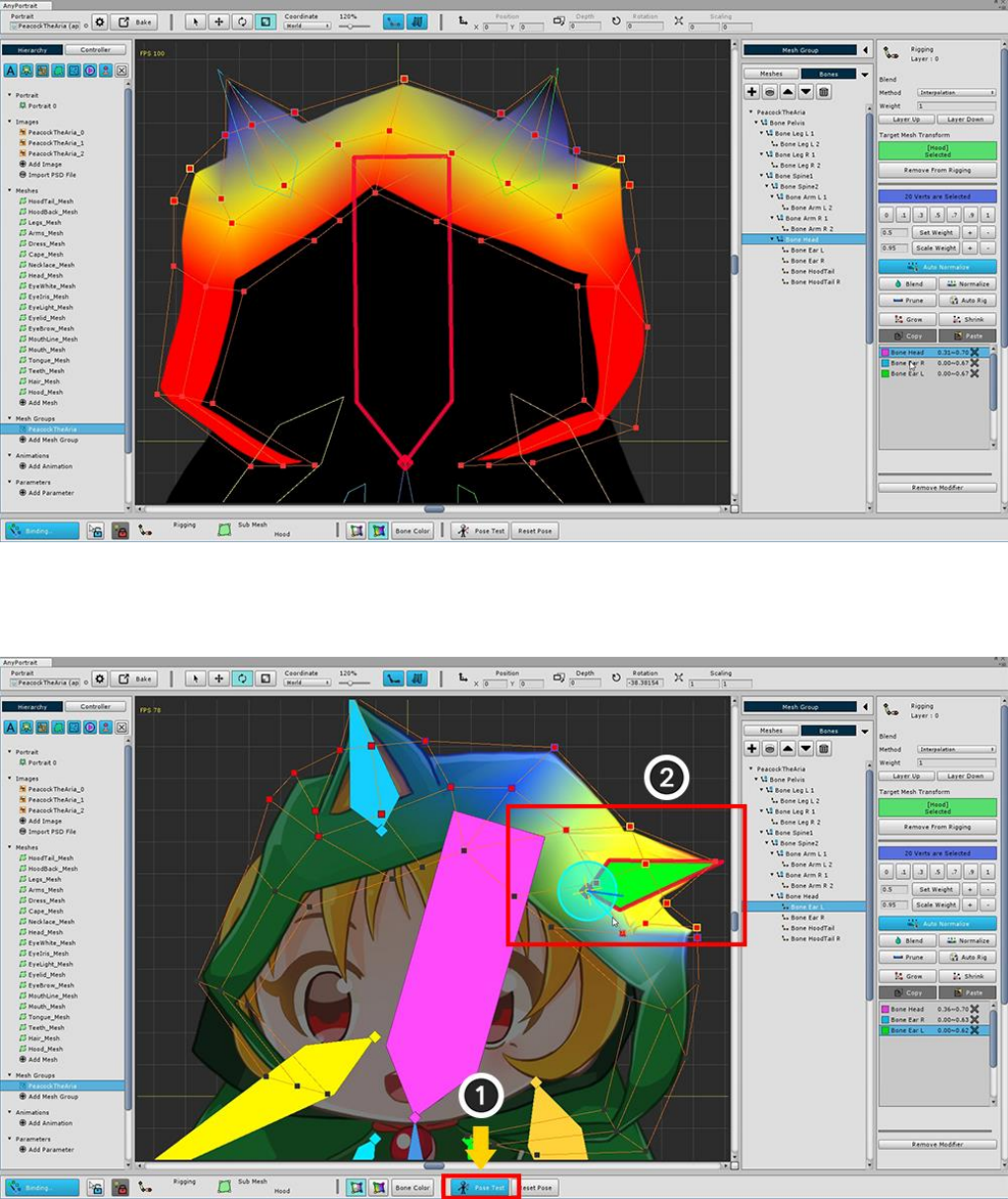This screenshot has height=1199, width=1008.
Task: Top screenshot: adjust the 120% zoom slider
Action: (353, 26)
